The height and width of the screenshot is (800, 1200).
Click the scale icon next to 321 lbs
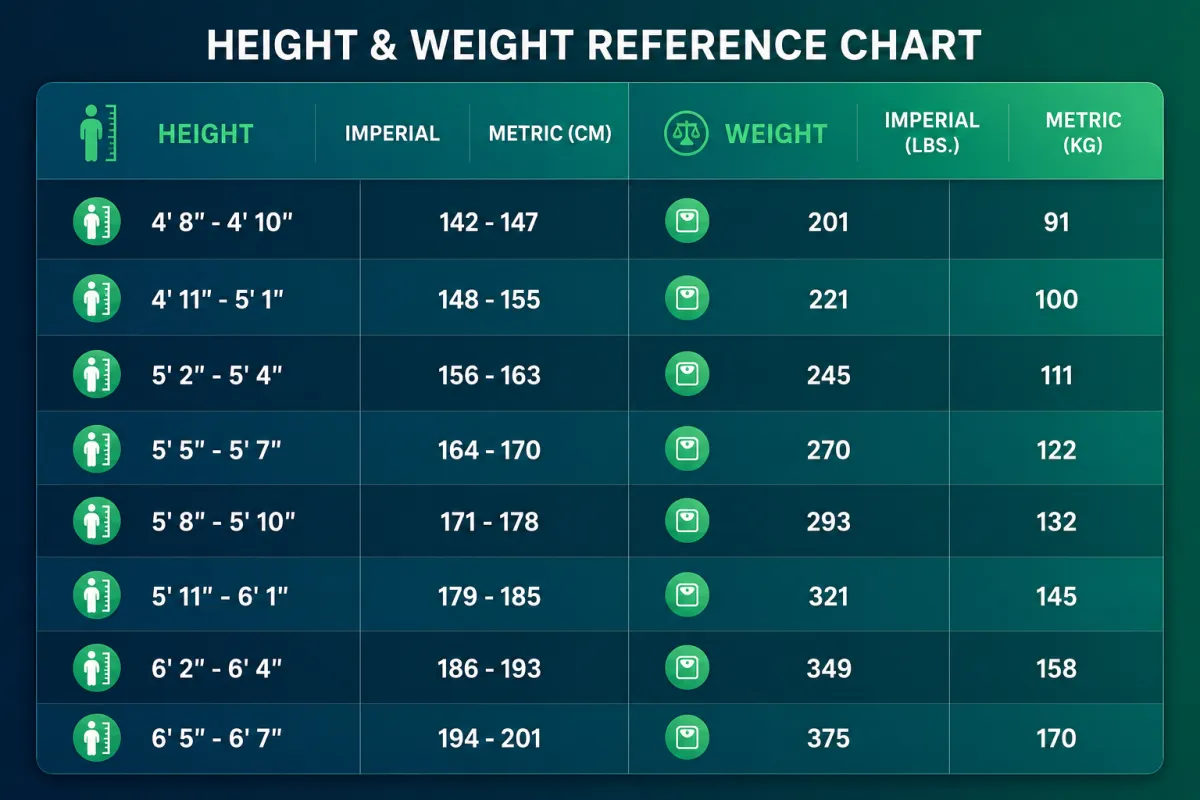click(x=687, y=596)
